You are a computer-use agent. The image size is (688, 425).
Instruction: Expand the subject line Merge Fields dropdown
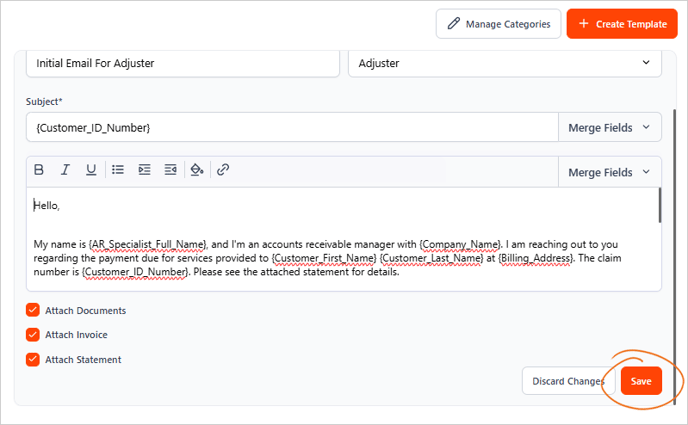tap(609, 127)
